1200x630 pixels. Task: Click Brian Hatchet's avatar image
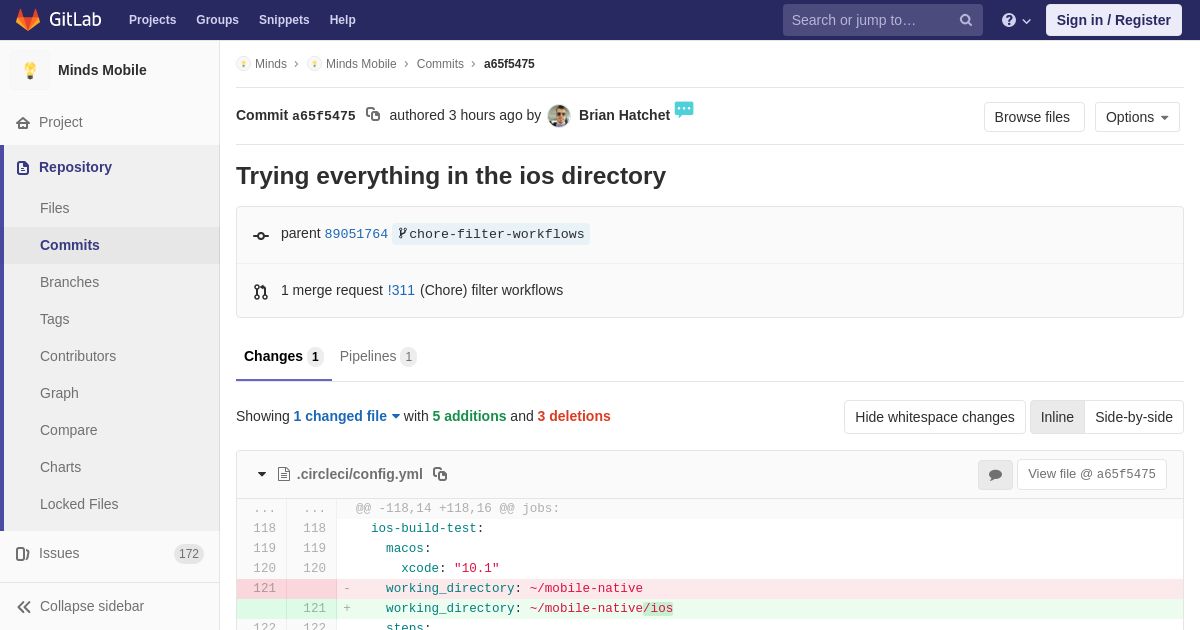coord(559,116)
